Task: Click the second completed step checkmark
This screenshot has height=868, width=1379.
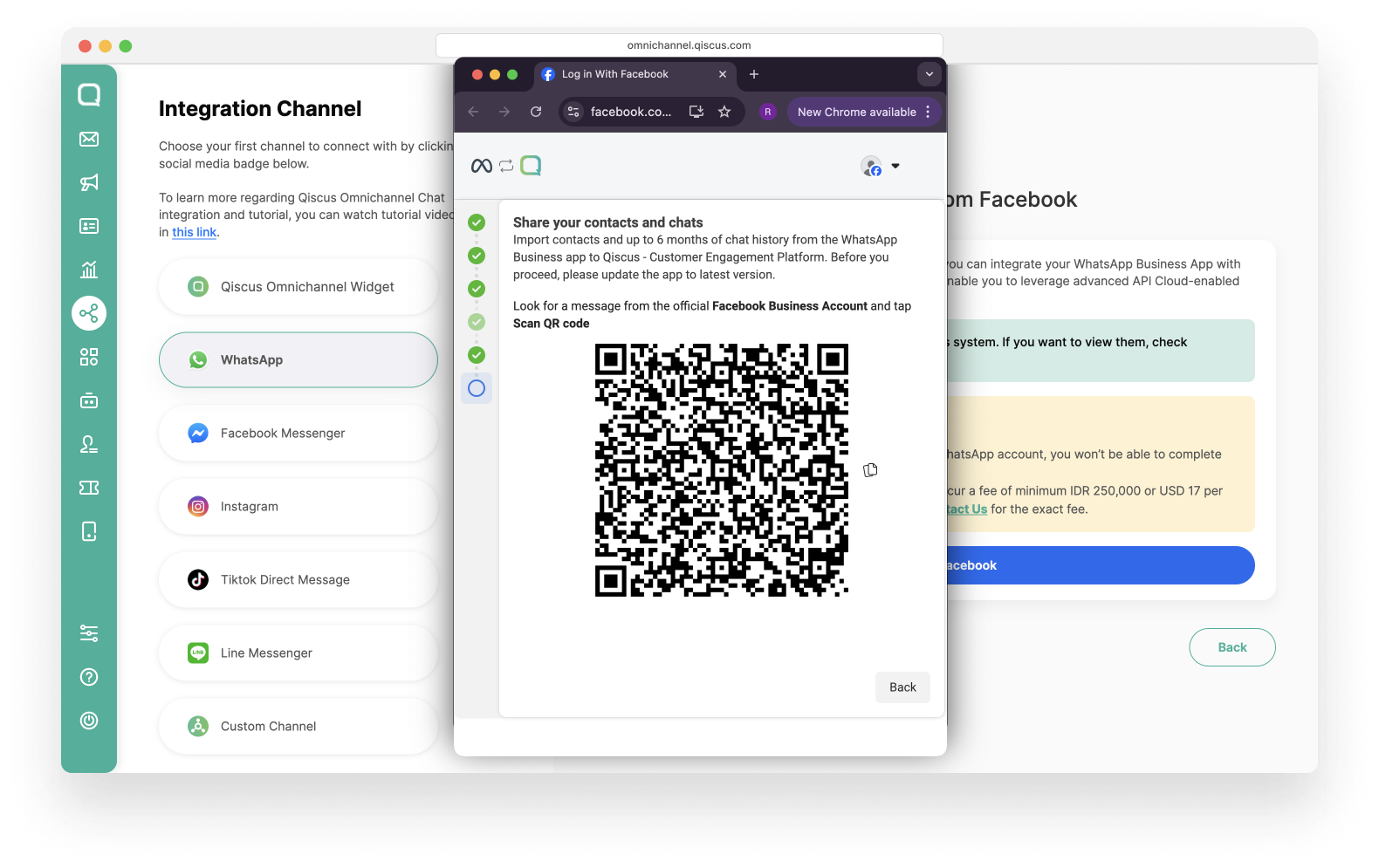Action: [x=477, y=256]
